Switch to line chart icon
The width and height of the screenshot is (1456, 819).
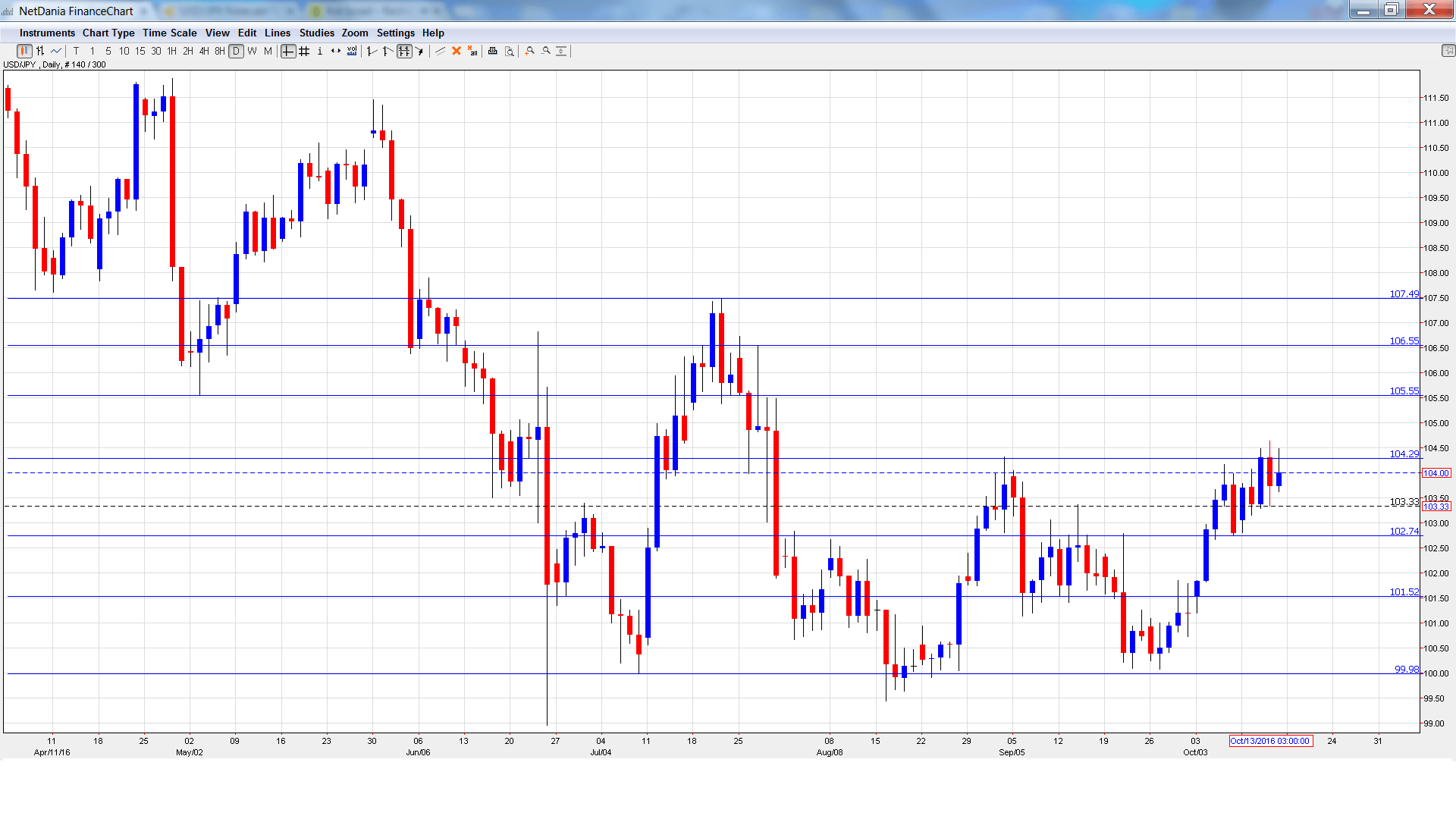tap(56, 51)
